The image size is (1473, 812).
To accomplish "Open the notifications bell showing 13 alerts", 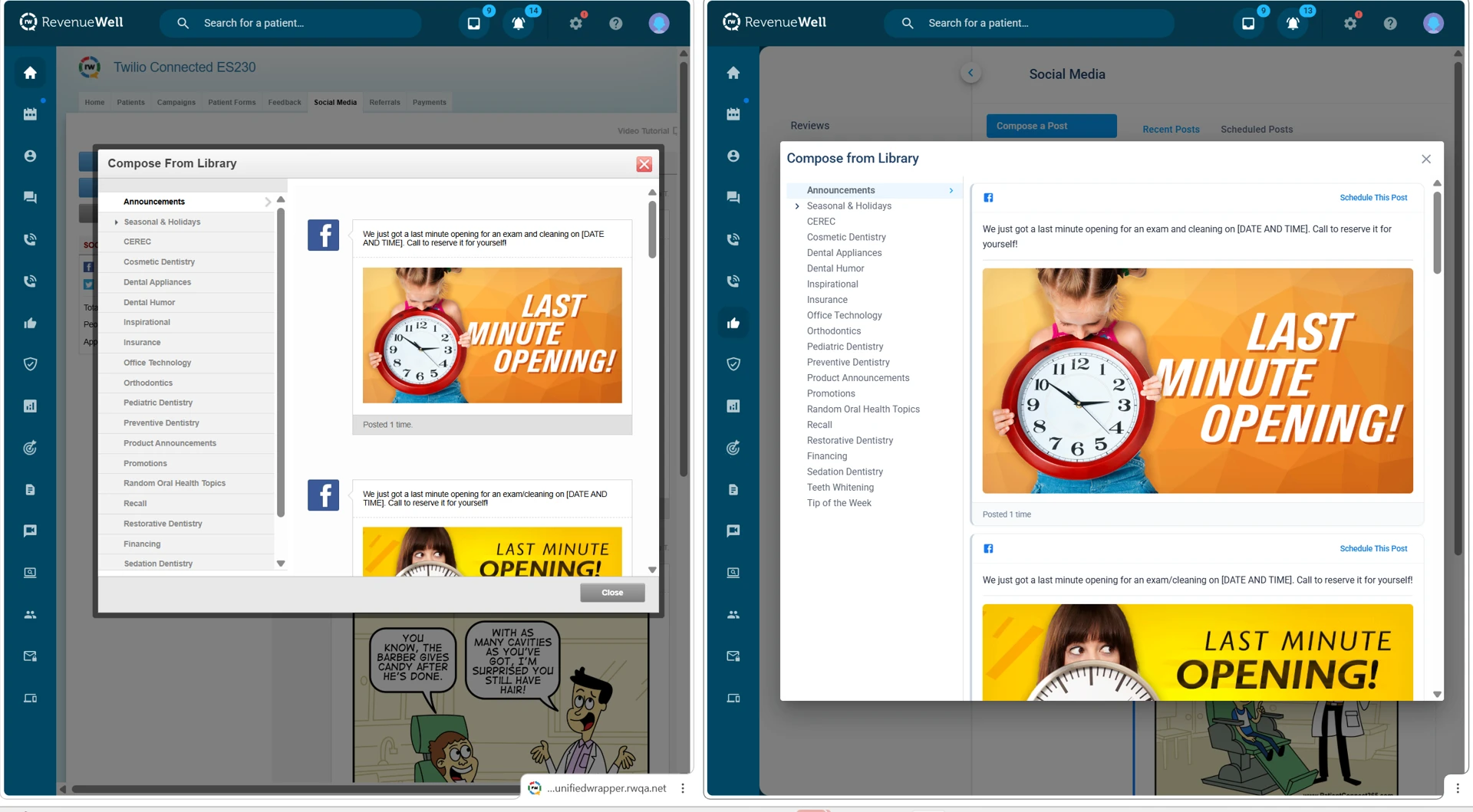I will (1293, 24).
